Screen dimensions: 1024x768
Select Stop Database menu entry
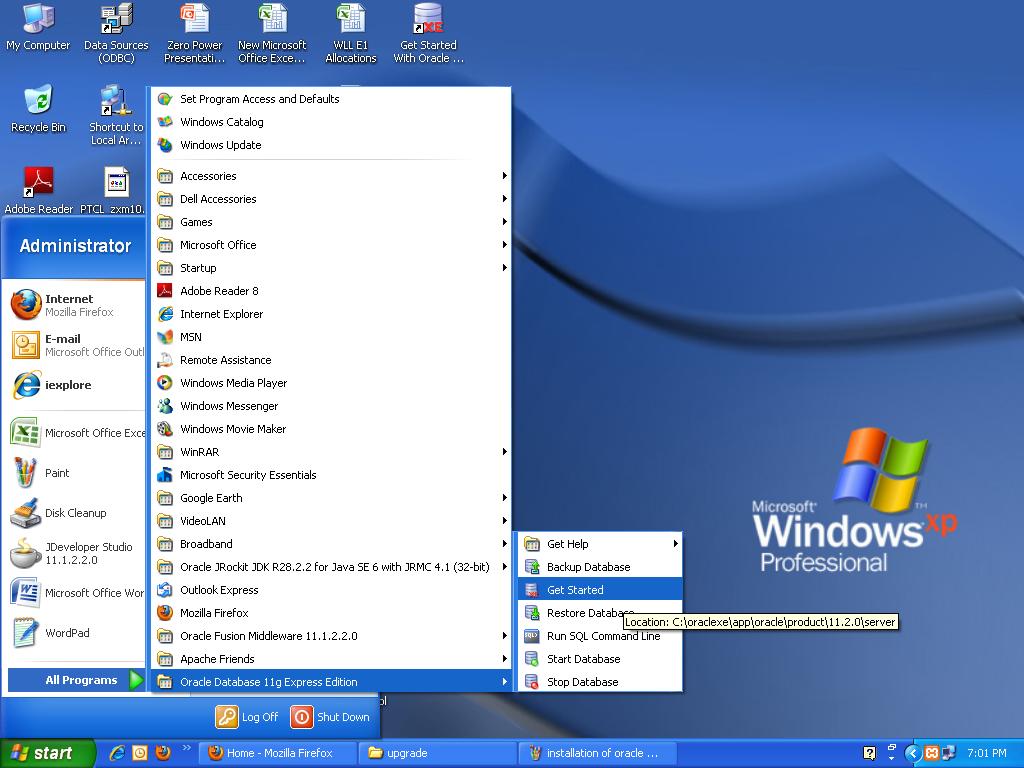coord(600,682)
